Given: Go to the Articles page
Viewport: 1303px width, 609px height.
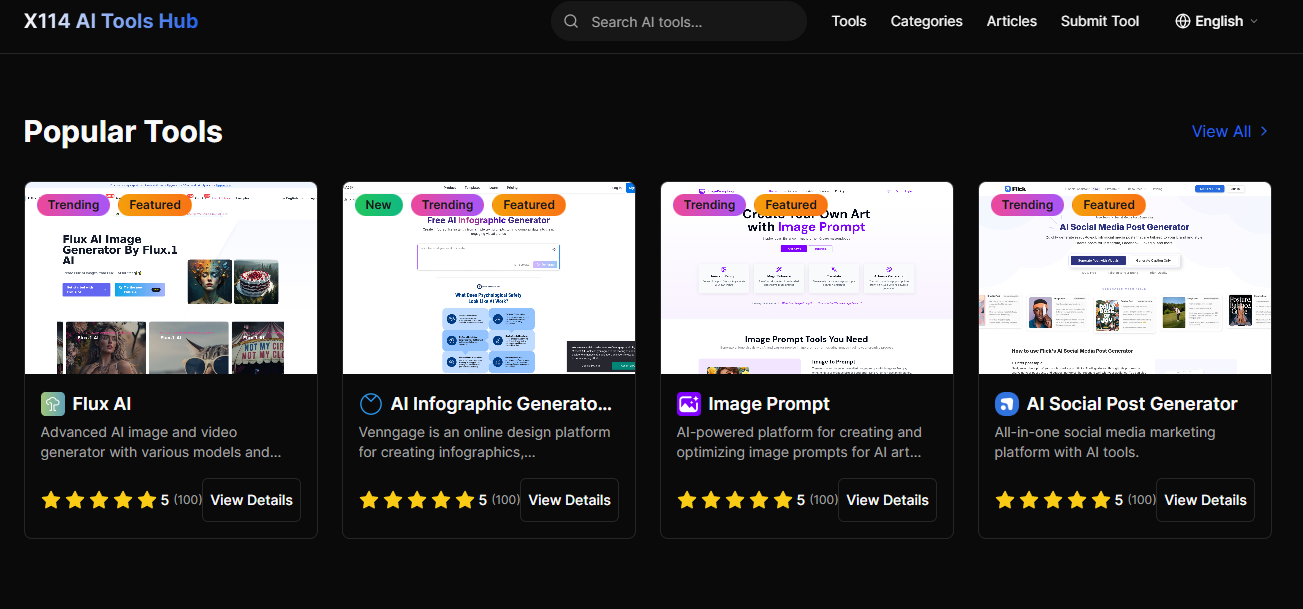Looking at the screenshot, I should pos(1012,21).
